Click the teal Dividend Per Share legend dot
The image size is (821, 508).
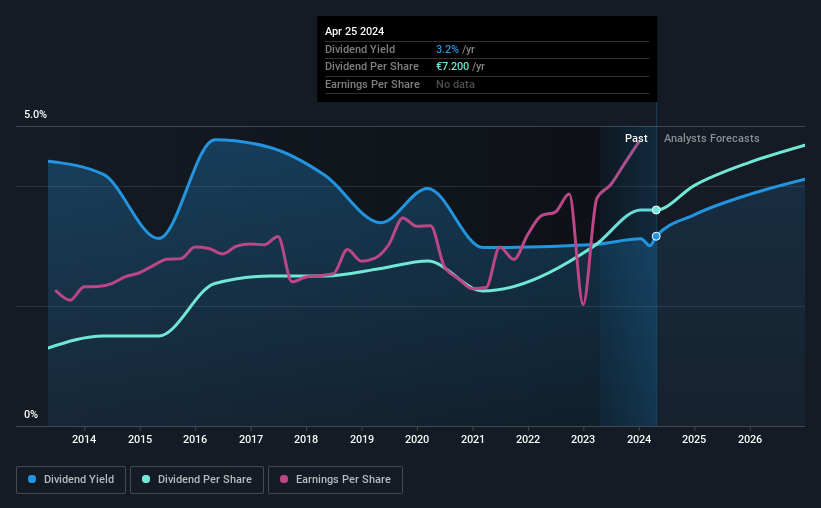click(146, 479)
